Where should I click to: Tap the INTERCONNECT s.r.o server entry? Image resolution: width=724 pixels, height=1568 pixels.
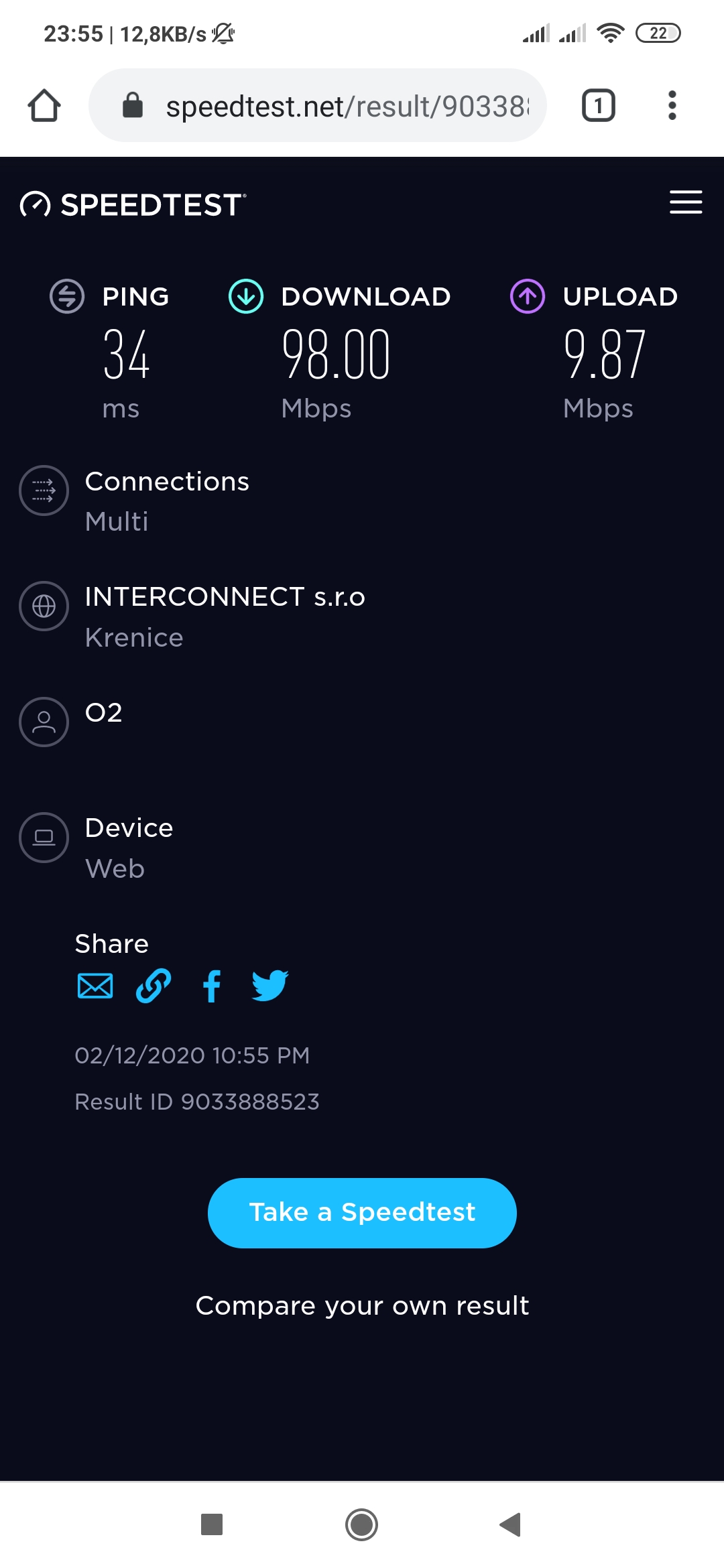[225, 597]
